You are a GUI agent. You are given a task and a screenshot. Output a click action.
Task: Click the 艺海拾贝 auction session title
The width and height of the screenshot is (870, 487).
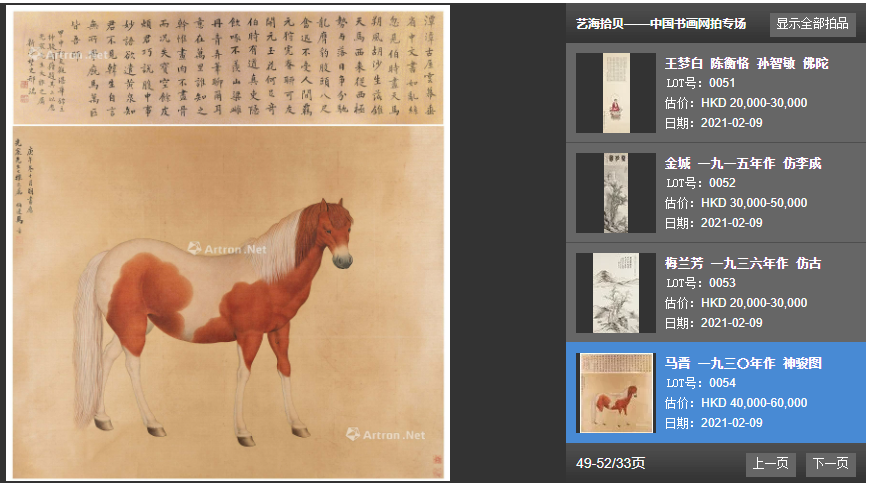click(661, 24)
